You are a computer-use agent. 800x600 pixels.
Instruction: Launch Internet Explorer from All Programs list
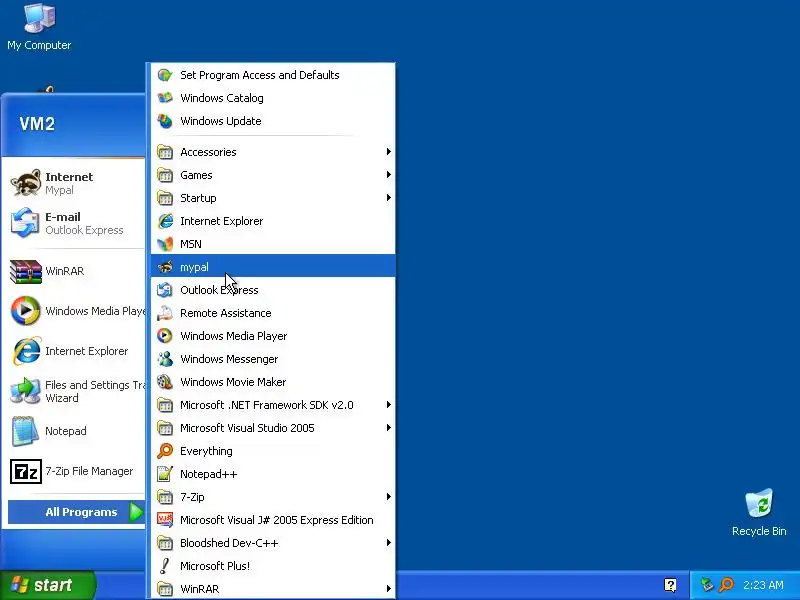[x=273, y=221]
